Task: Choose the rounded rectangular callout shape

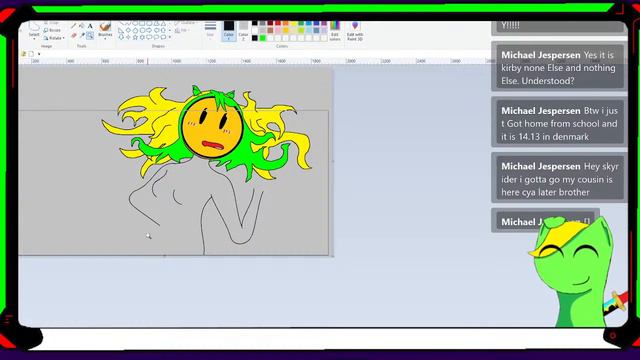Action: [x=149, y=37]
